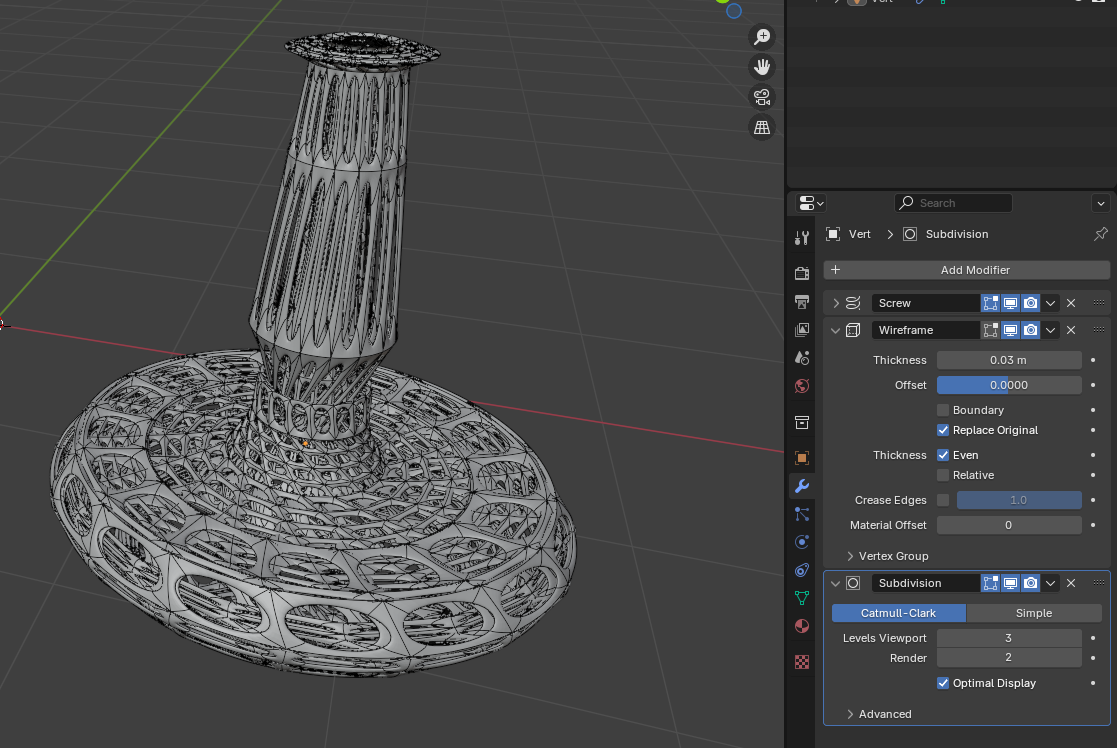Collapse the Wireframe modifier panel

836,331
